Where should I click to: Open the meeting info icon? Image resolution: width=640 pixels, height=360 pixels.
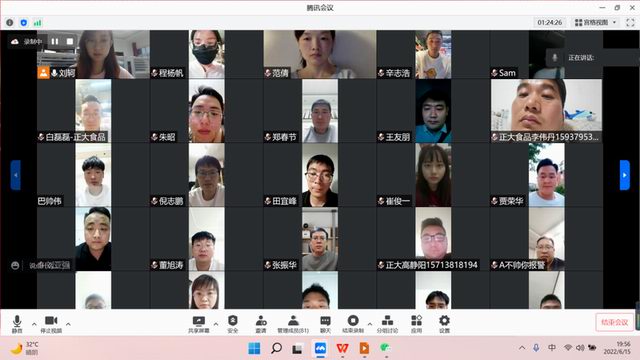tap(9, 23)
